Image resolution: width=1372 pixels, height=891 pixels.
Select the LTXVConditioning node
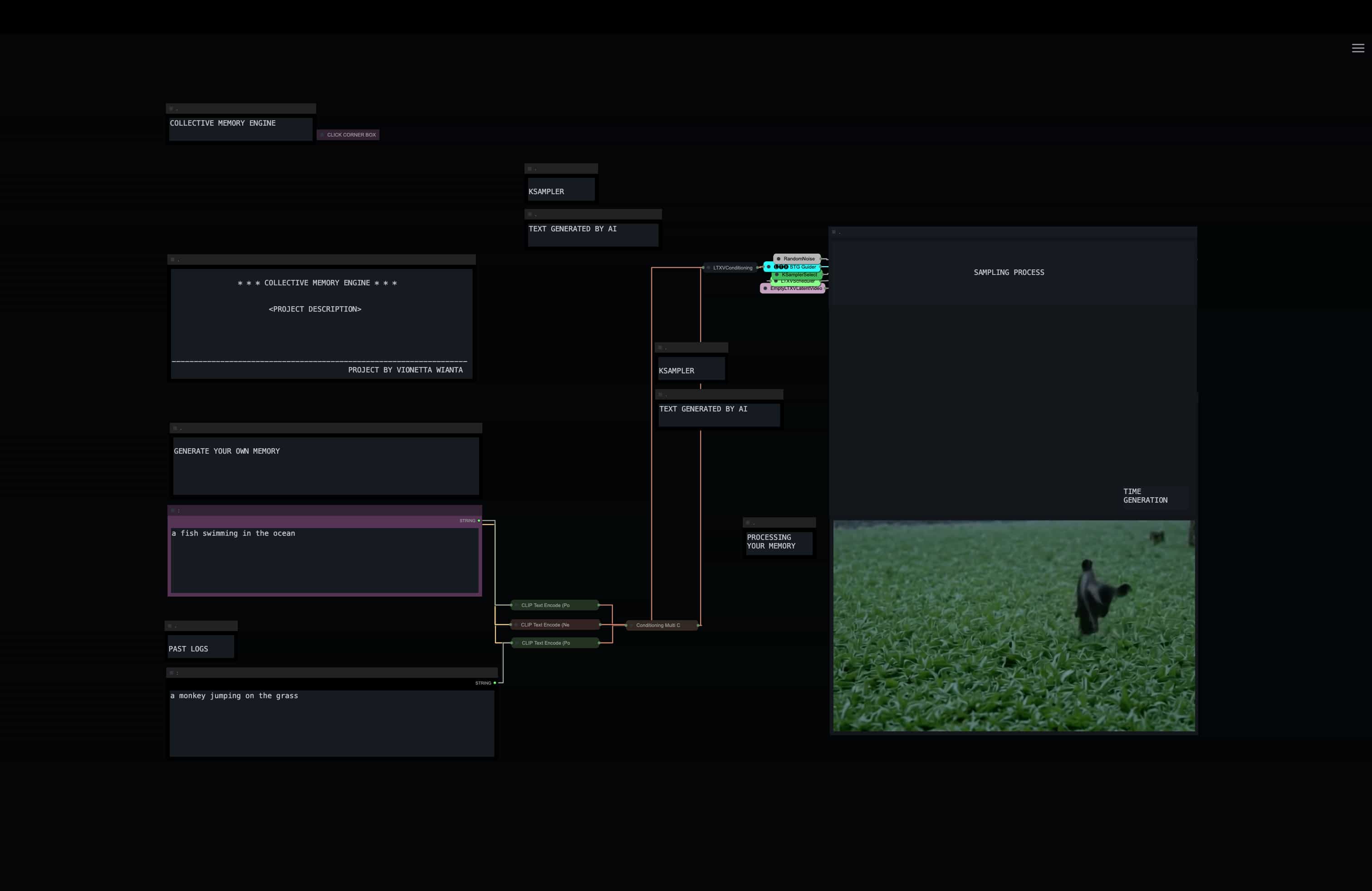[732, 268]
